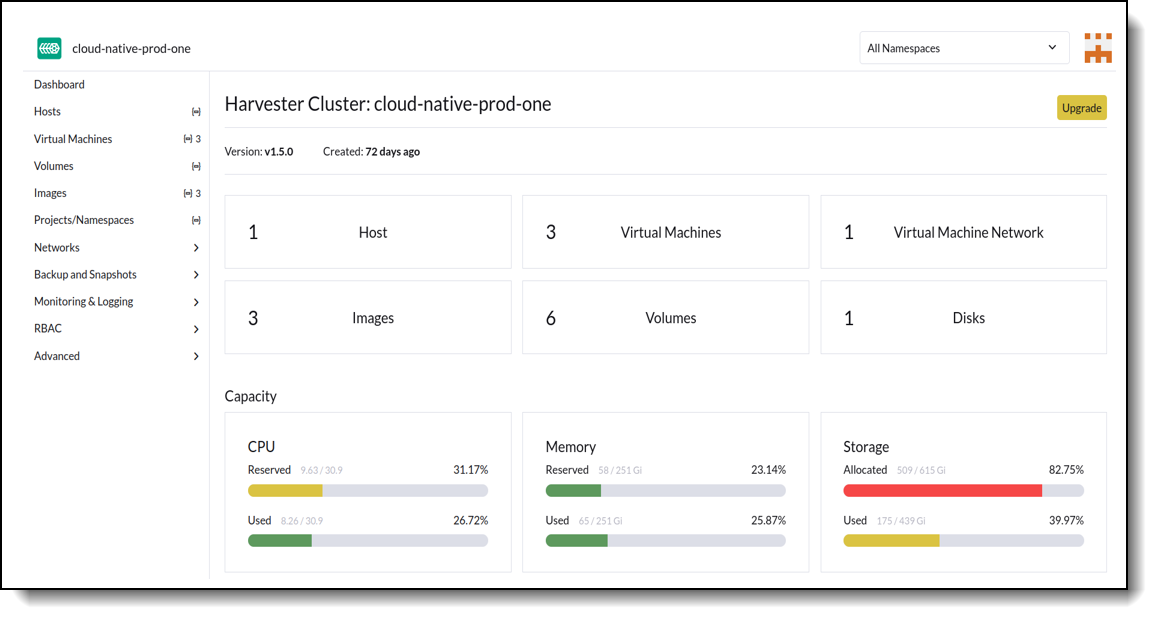This screenshot has height=620, width=1158.
Task: Click the 9.63 / 30.9 CPU reserved figure
Action: tap(321, 470)
